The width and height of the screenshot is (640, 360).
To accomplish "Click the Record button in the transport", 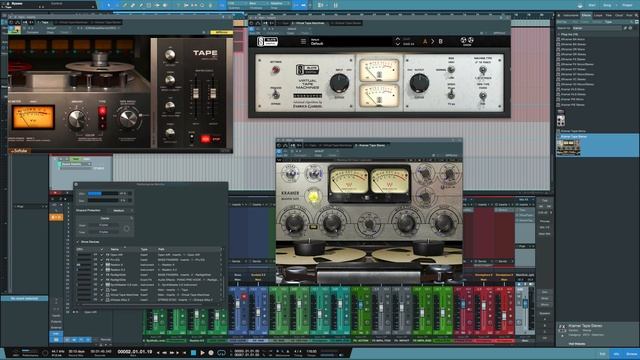I will pyautogui.click(x=211, y=353).
